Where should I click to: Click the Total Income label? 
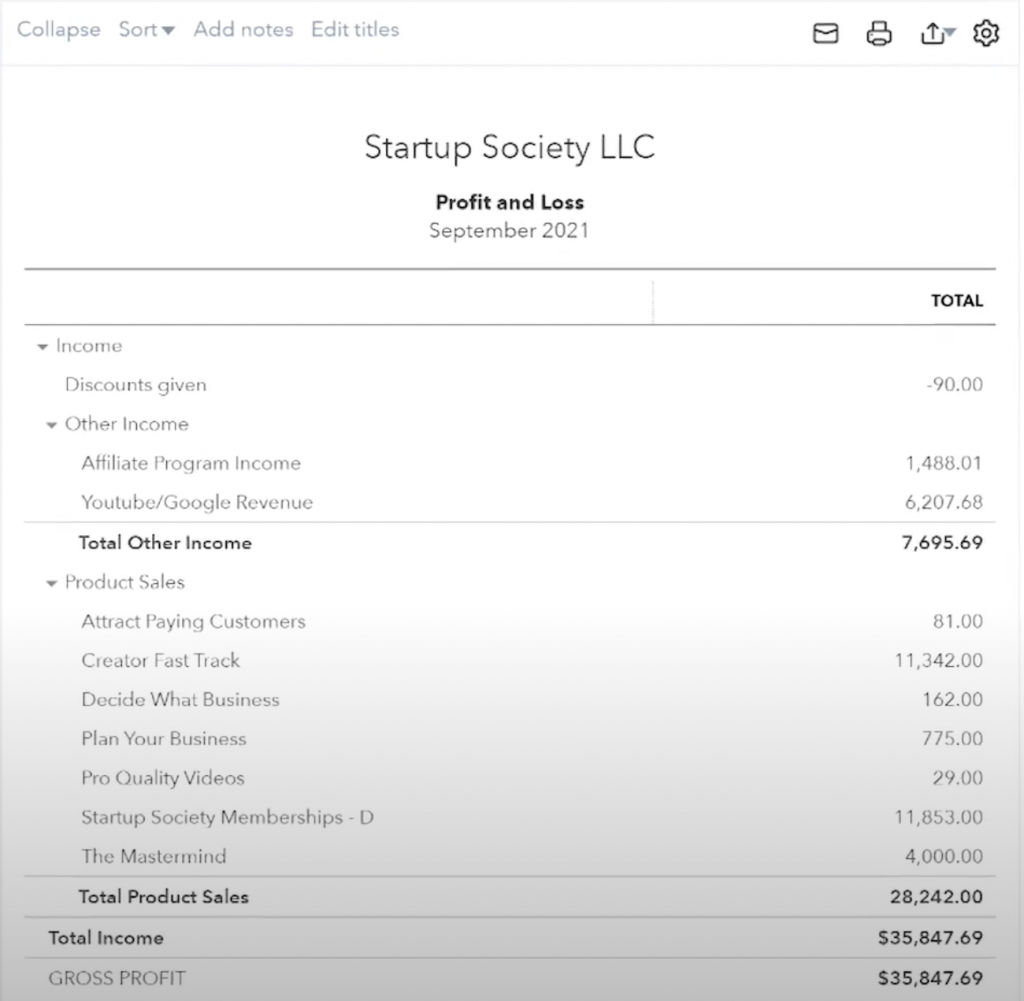point(106,938)
